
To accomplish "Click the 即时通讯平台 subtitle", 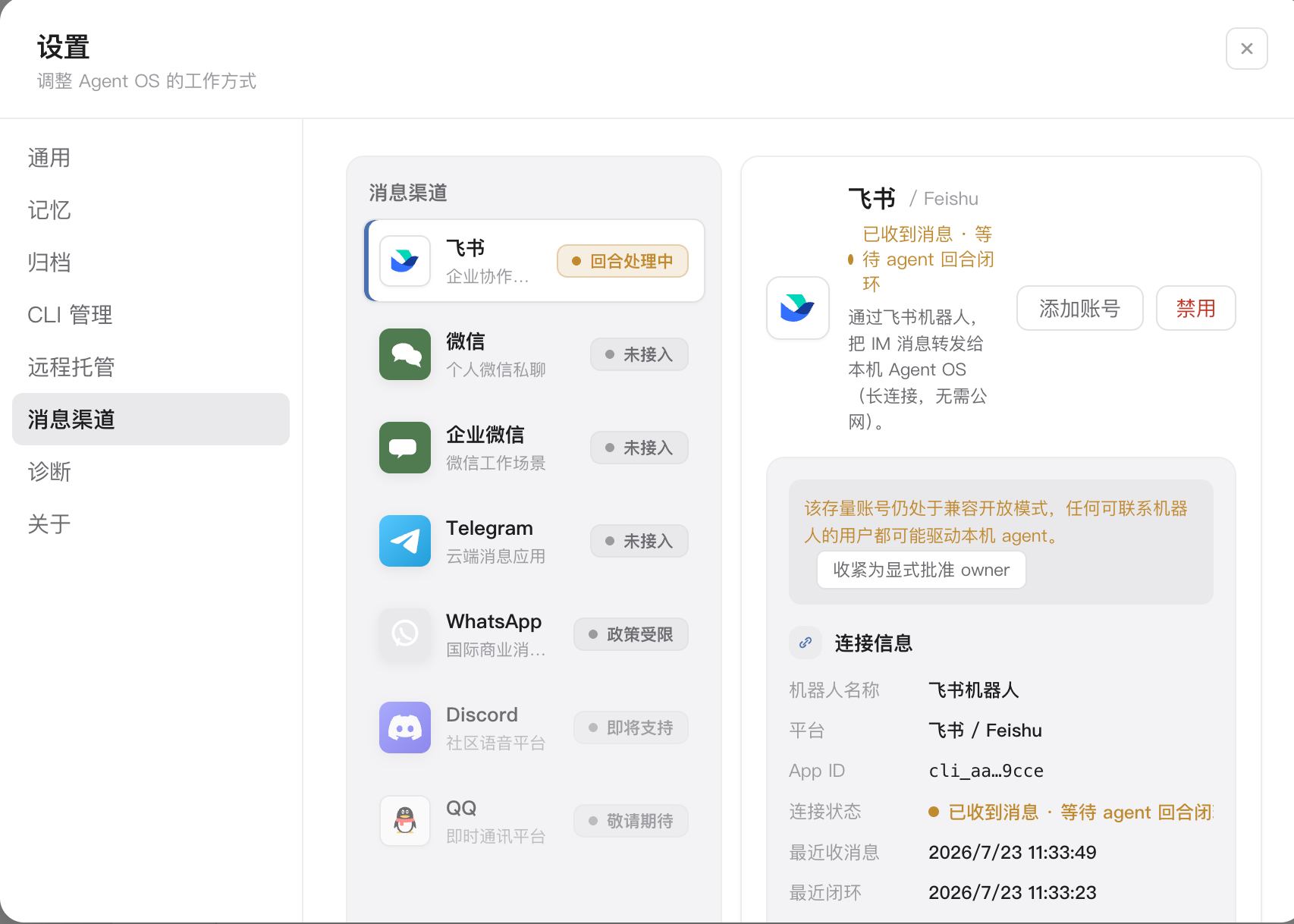I will pos(496,836).
